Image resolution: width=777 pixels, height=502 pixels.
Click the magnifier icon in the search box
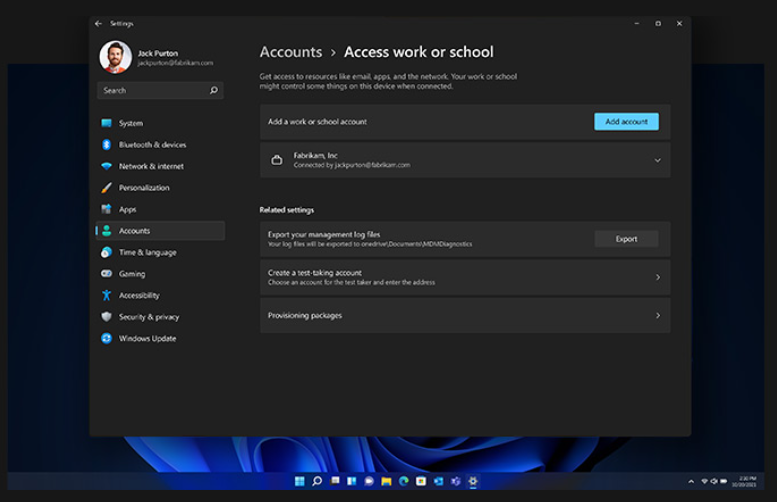coord(213,91)
